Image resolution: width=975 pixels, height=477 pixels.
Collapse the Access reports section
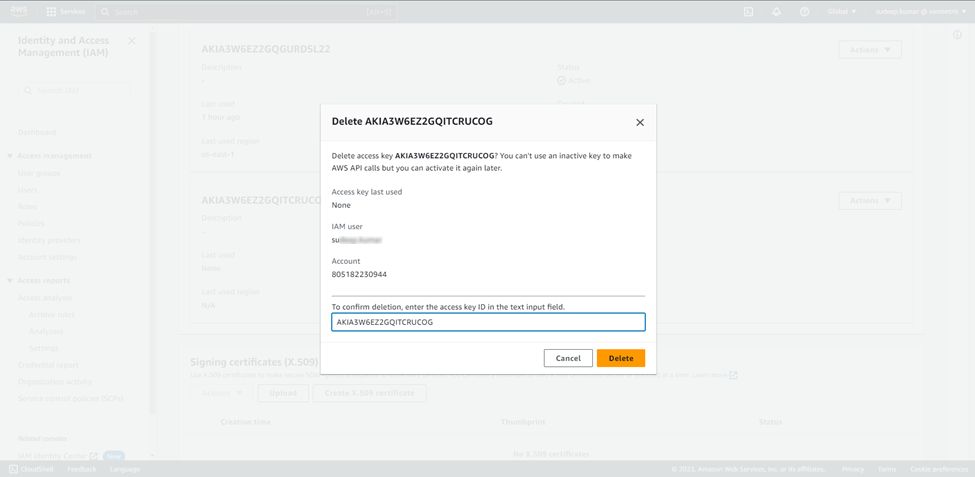(10, 280)
